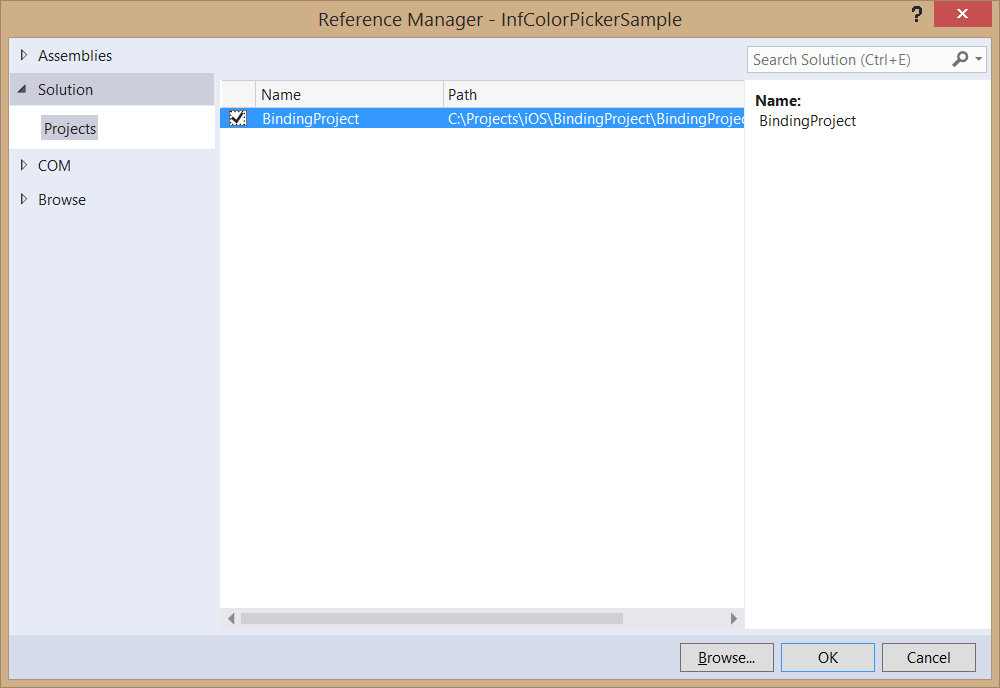This screenshot has height=688, width=1000.
Task: Expand the Assemblies section
Action: (x=24, y=56)
